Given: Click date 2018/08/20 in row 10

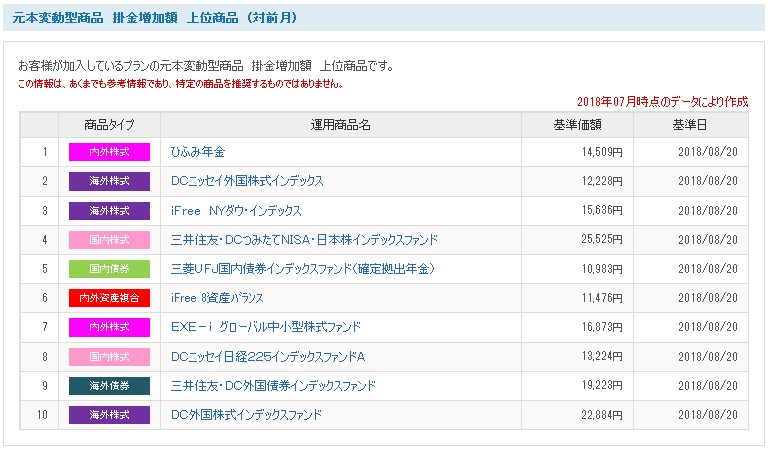Looking at the screenshot, I should point(708,415).
